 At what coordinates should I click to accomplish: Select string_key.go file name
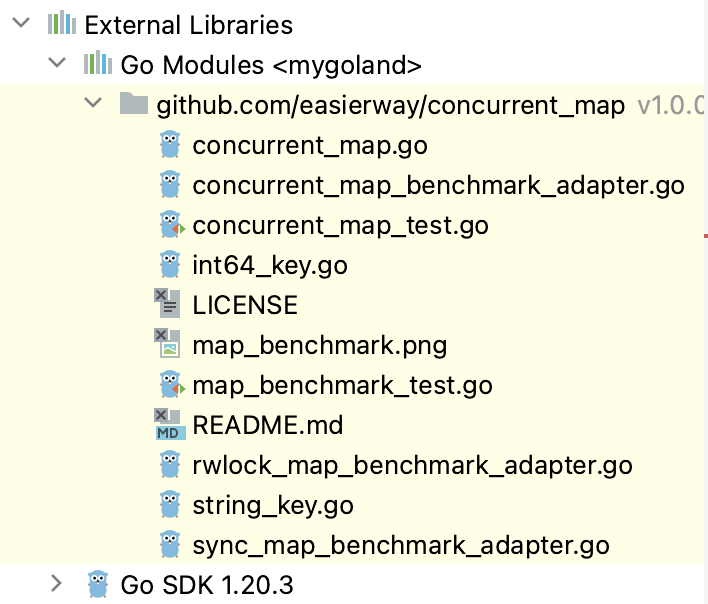273,506
